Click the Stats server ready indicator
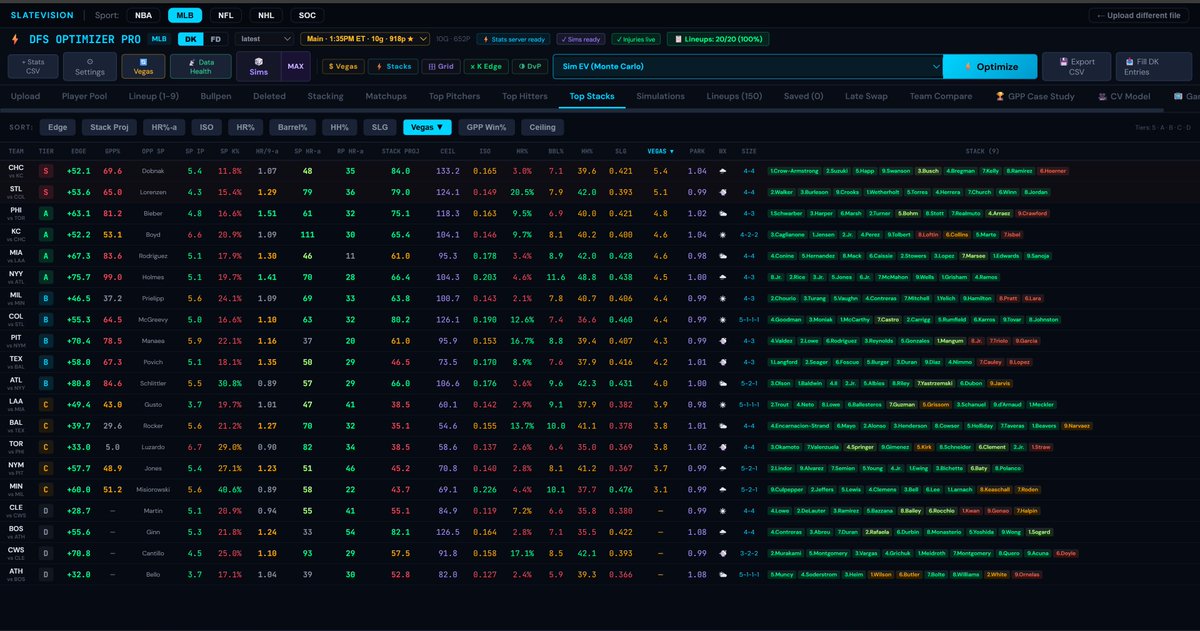Screen dimensions: 1200x631 pyautogui.click(x=514, y=39)
